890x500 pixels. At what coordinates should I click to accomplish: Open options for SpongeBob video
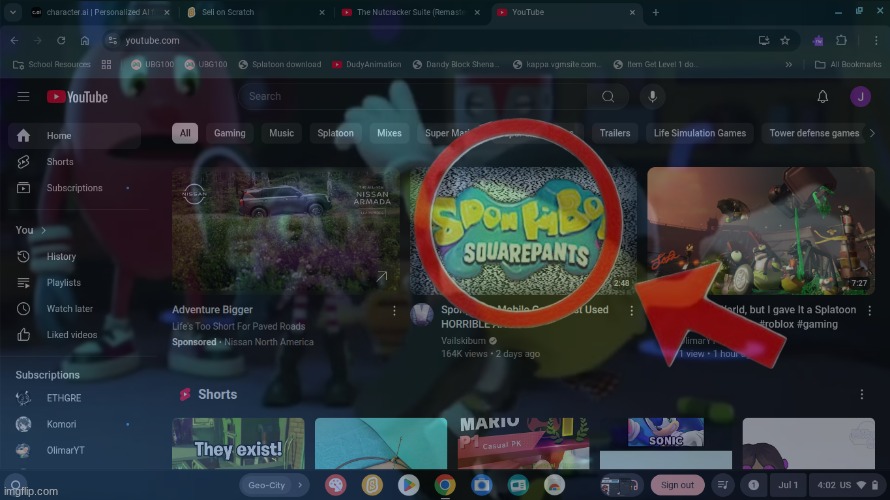631,310
